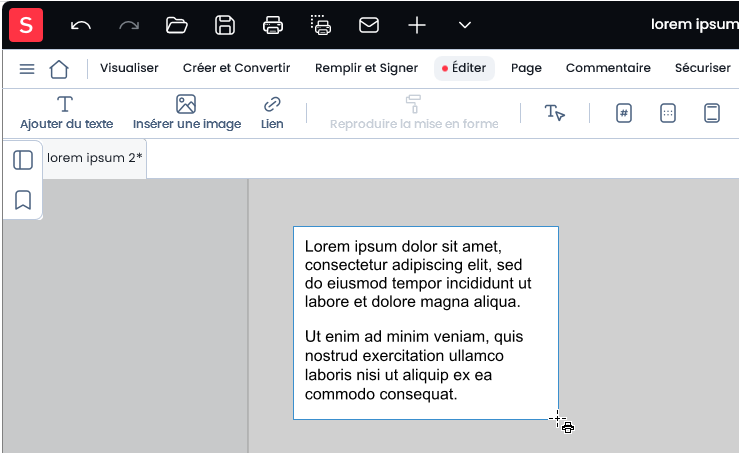Save the document with the floppy icon

(225, 25)
